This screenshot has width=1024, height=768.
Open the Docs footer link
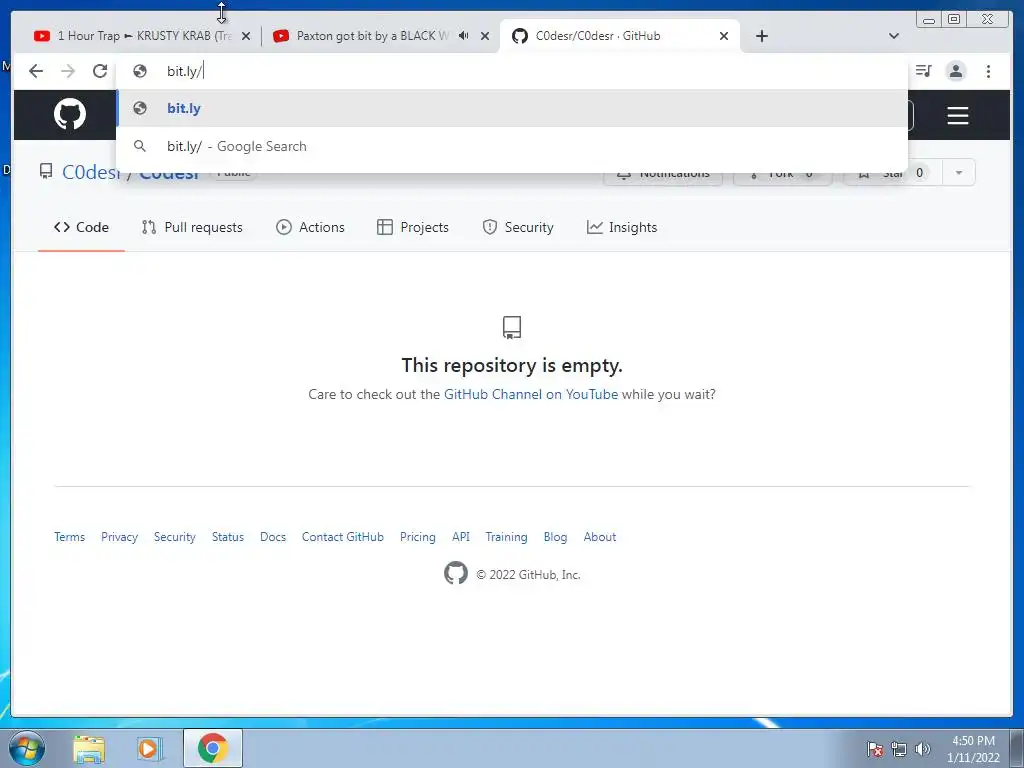273,537
